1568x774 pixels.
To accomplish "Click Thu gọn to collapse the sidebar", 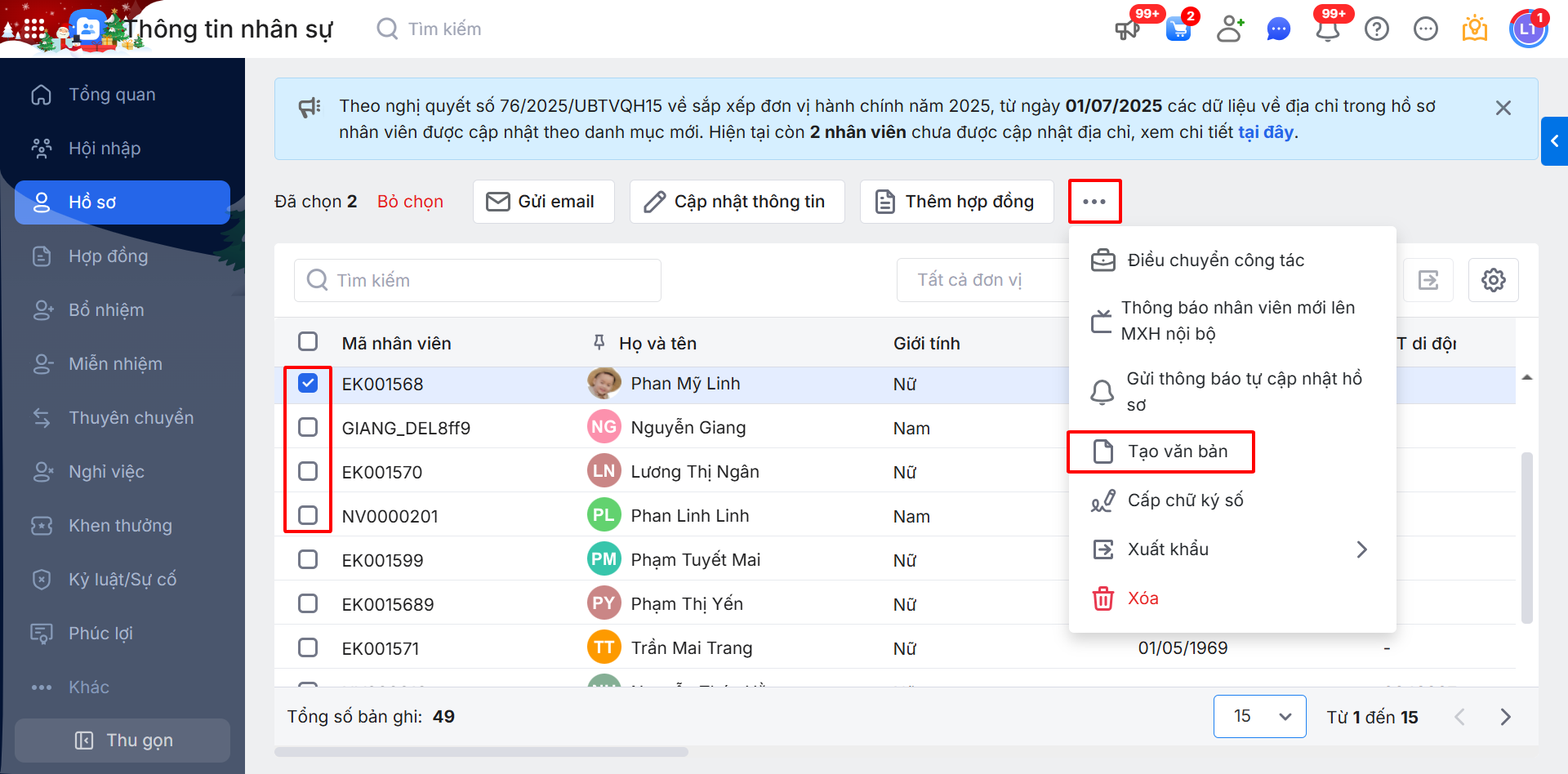I will click(122, 741).
